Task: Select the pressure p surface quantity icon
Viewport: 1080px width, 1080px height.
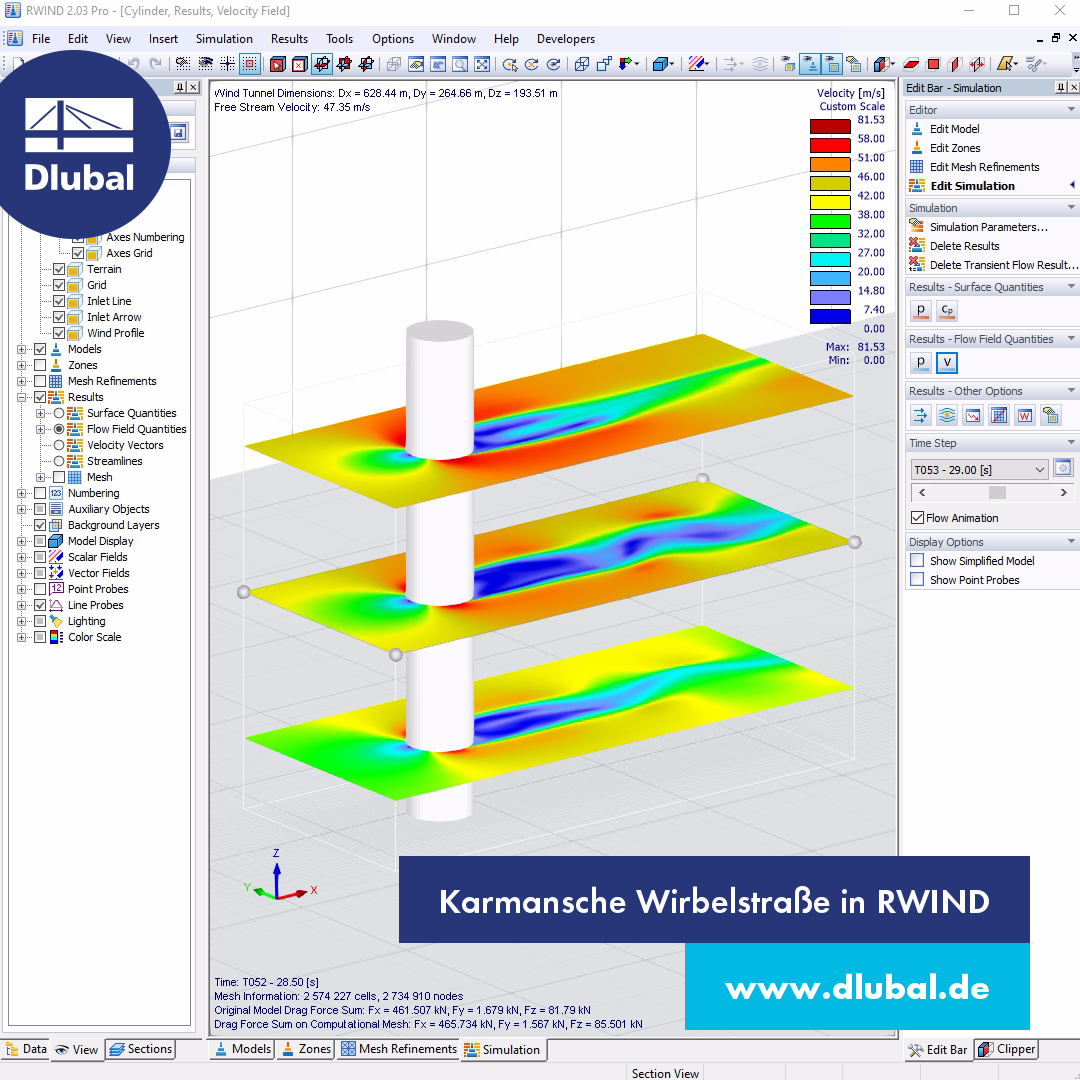Action: point(919,311)
